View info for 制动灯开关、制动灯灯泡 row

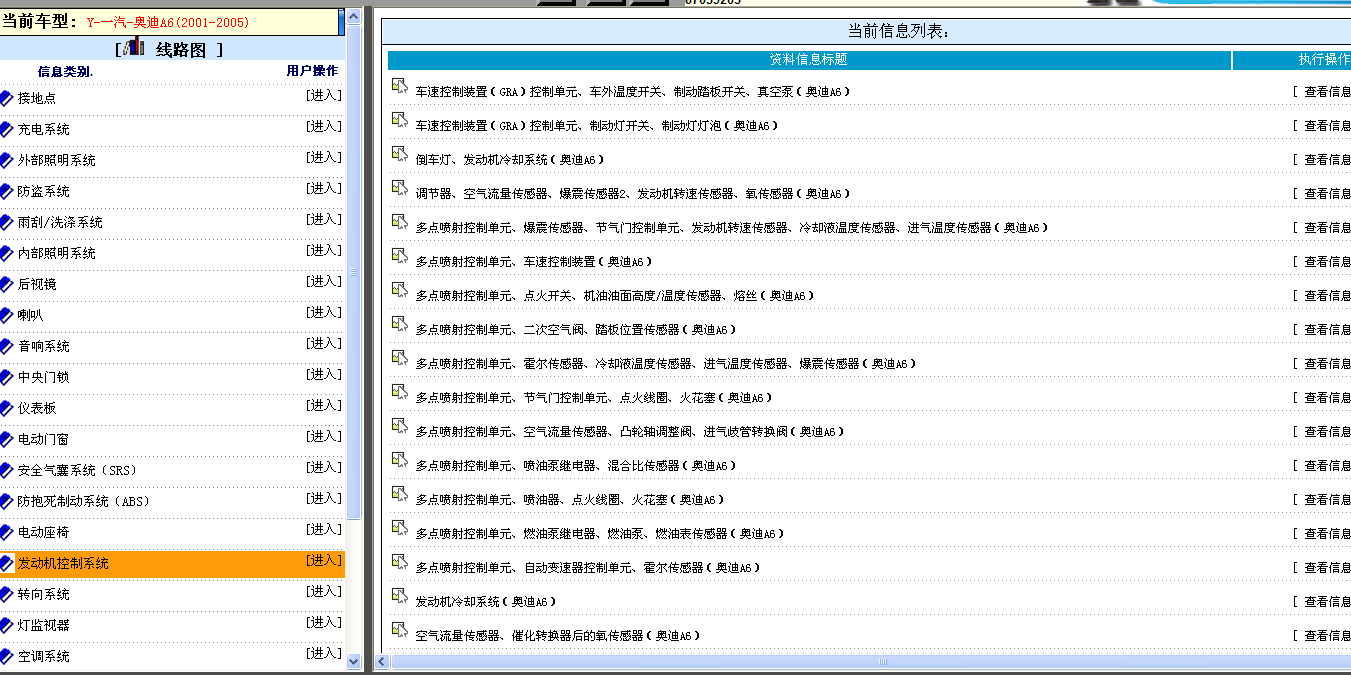pyautogui.click(x=1327, y=126)
